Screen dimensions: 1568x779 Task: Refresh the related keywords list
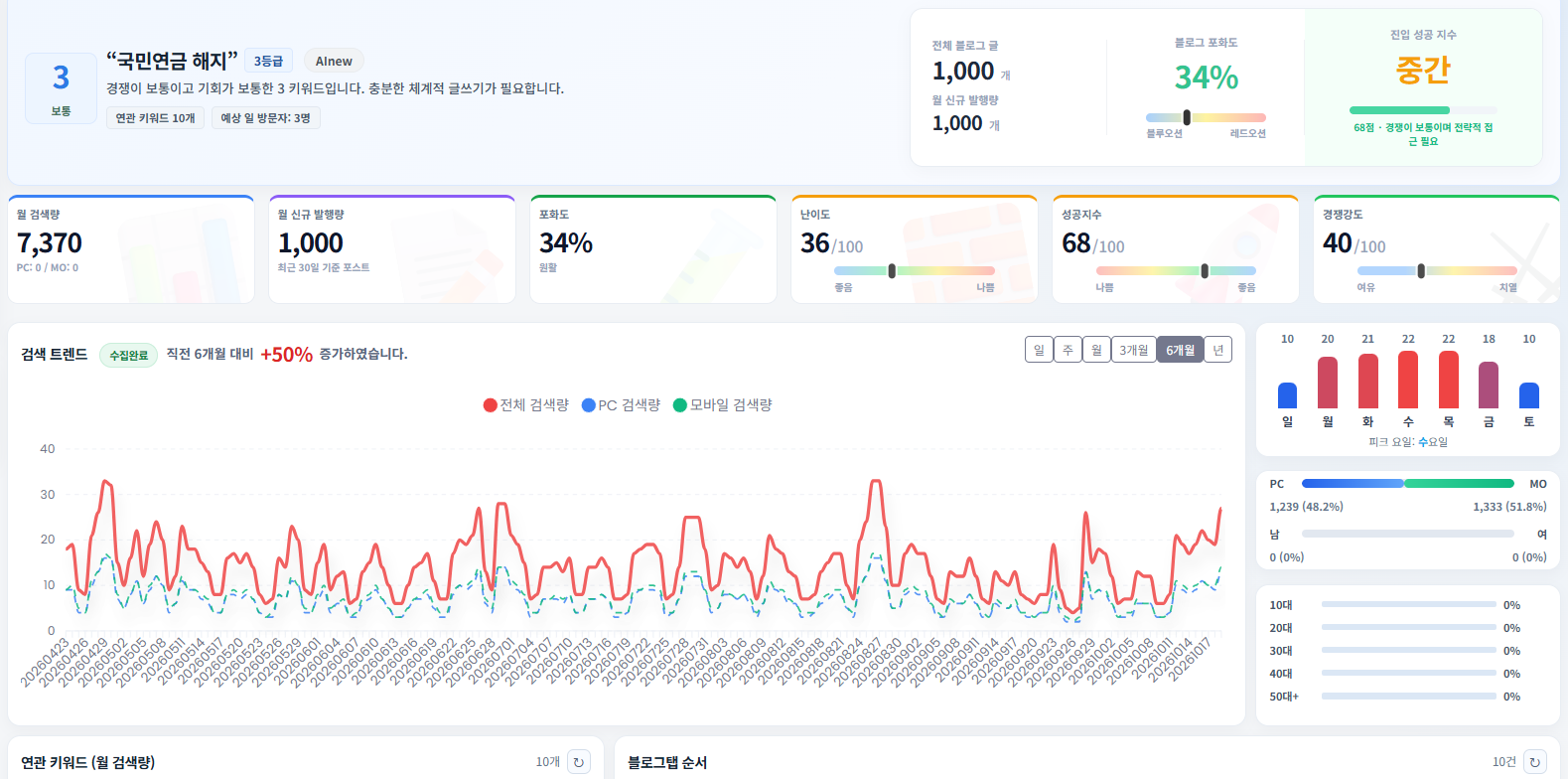coord(578,762)
